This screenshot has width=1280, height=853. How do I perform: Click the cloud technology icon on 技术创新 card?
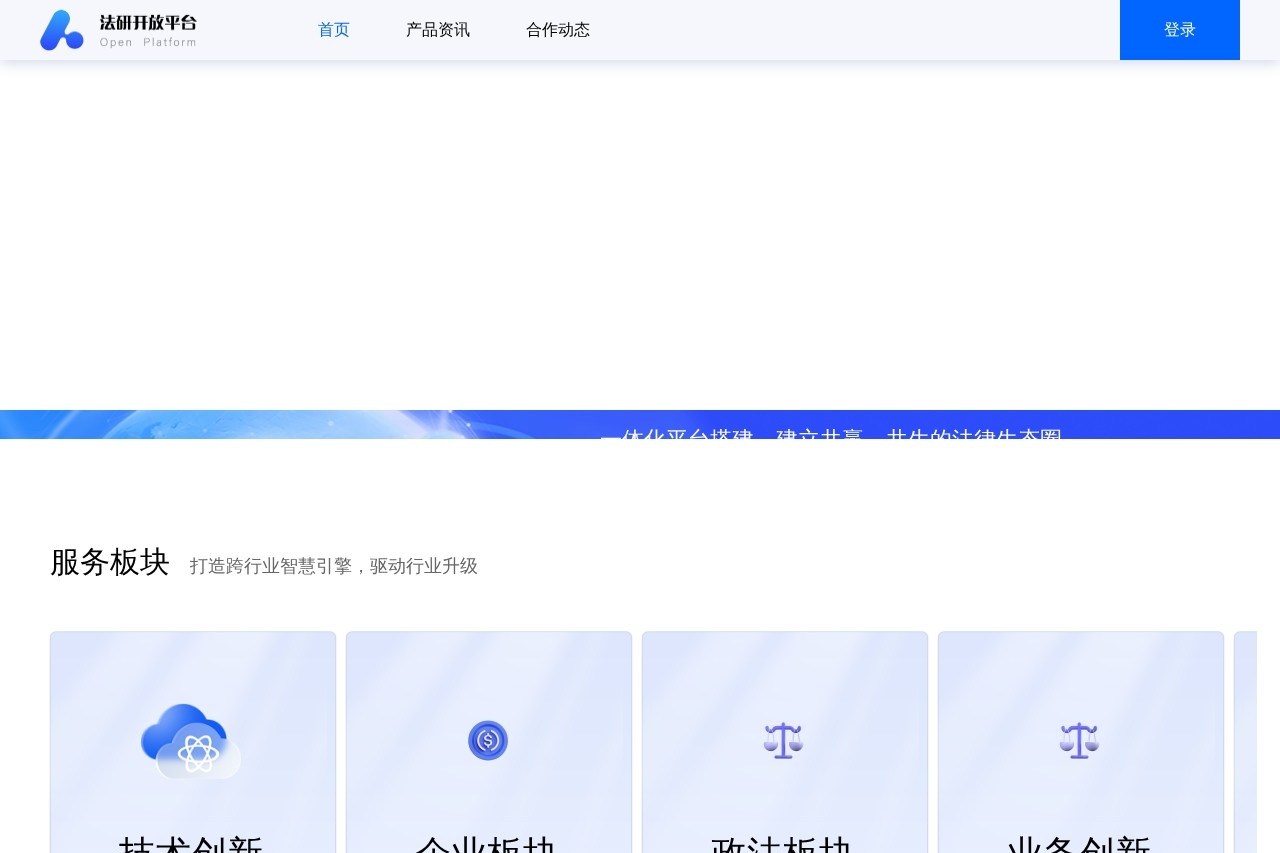coord(192,740)
